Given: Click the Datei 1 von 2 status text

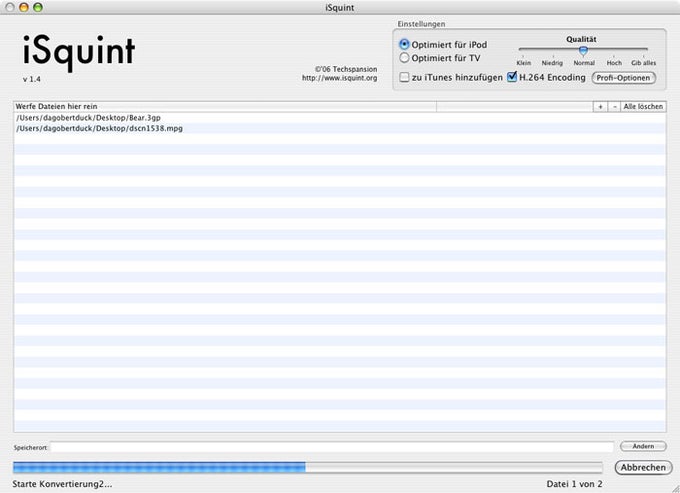Looking at the screenshot, I should pyautogui.click(x=574, y=484).
